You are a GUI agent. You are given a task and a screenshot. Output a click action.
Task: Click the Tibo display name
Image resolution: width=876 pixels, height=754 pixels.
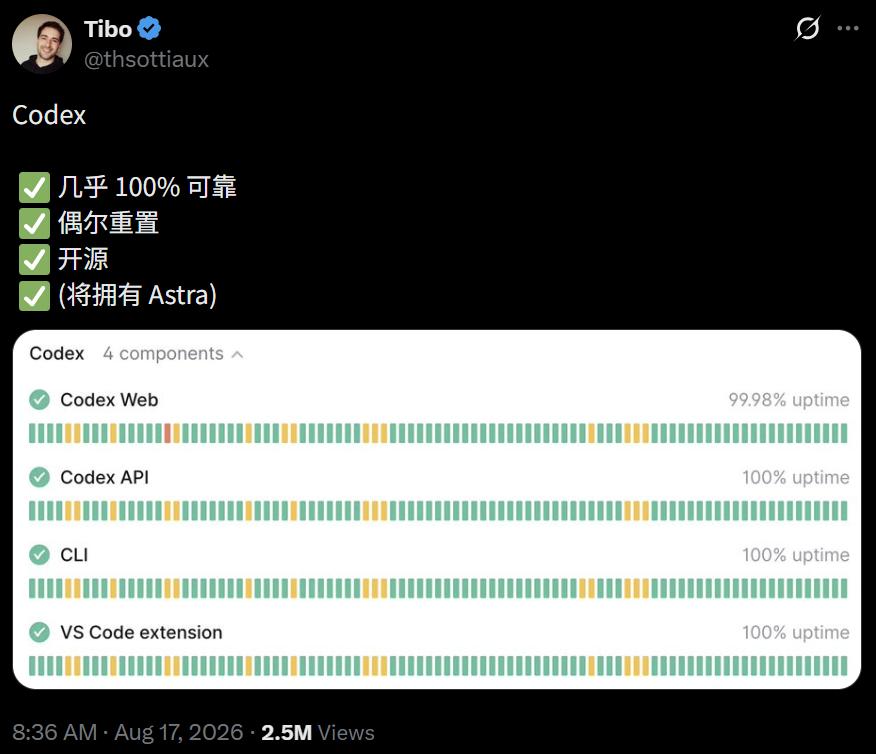coord(108,29)
